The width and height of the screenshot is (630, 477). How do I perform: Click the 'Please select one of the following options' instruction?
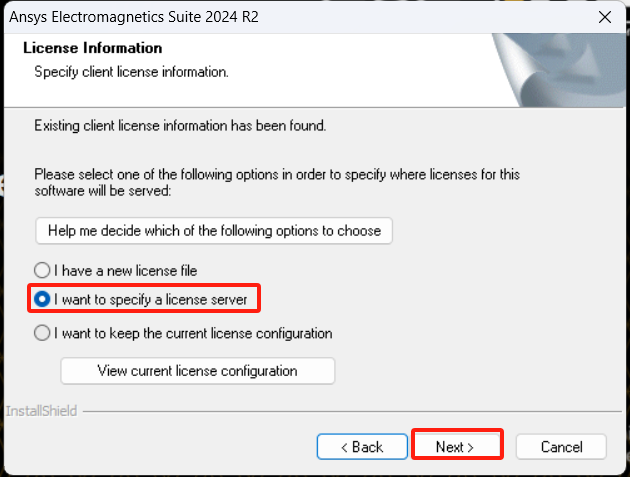[x=277, y=182]
